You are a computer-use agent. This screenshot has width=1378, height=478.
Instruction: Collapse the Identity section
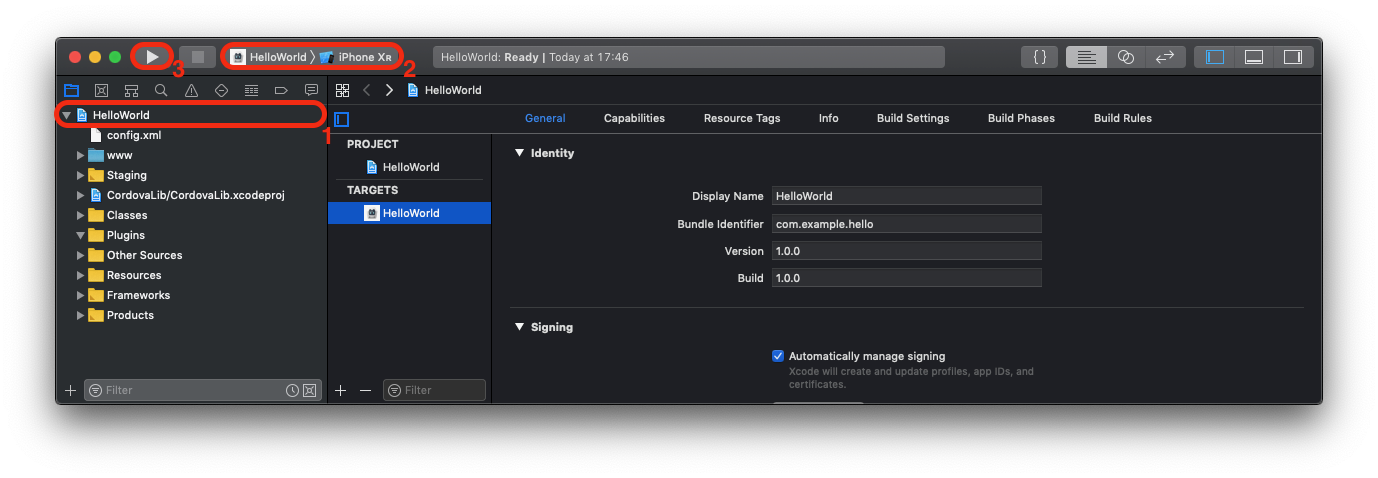519,154
